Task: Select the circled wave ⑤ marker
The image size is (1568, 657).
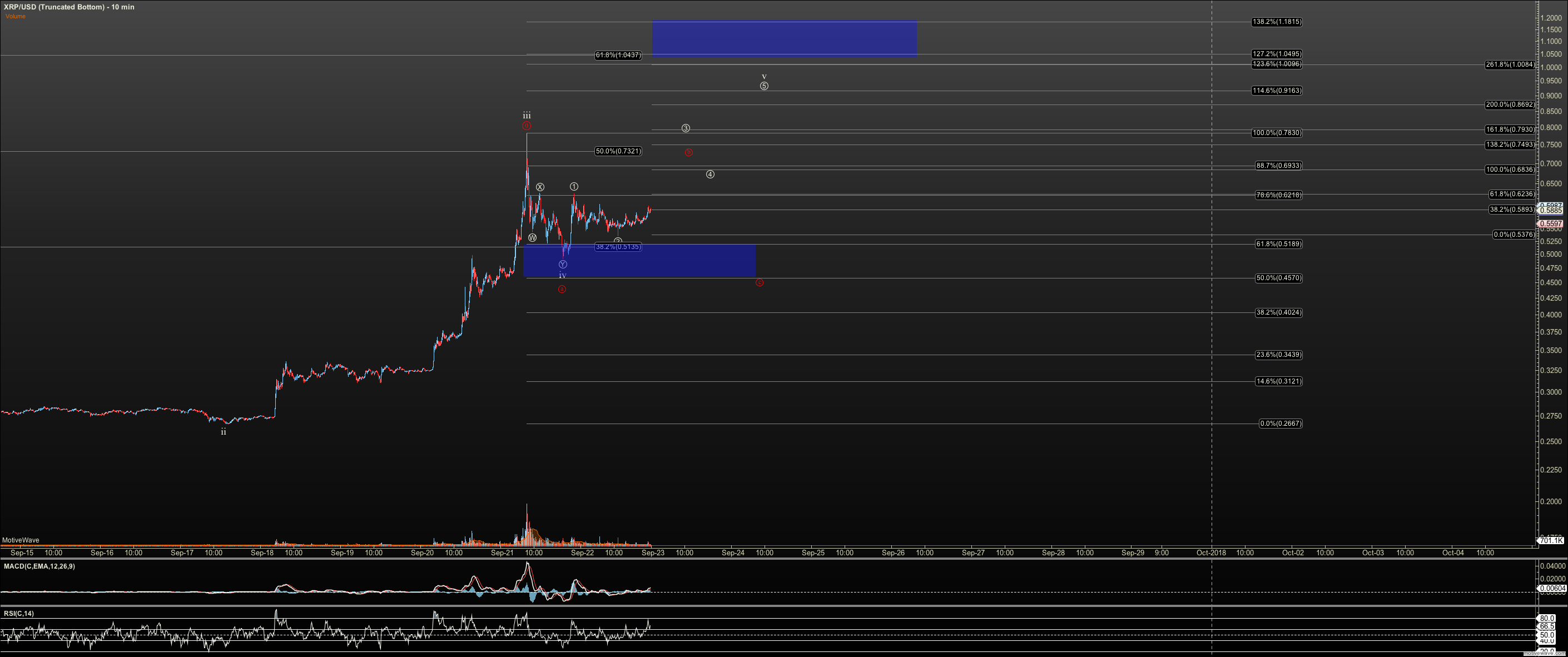Action: [765, 86]
